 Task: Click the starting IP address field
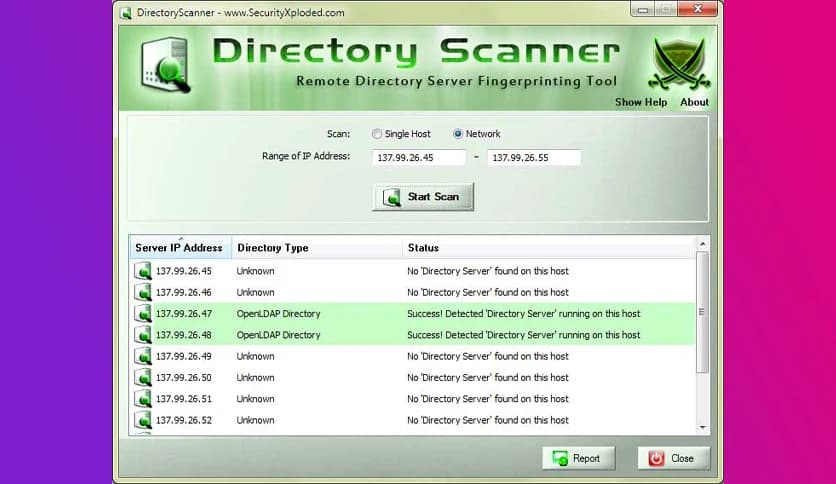(419, 157)
